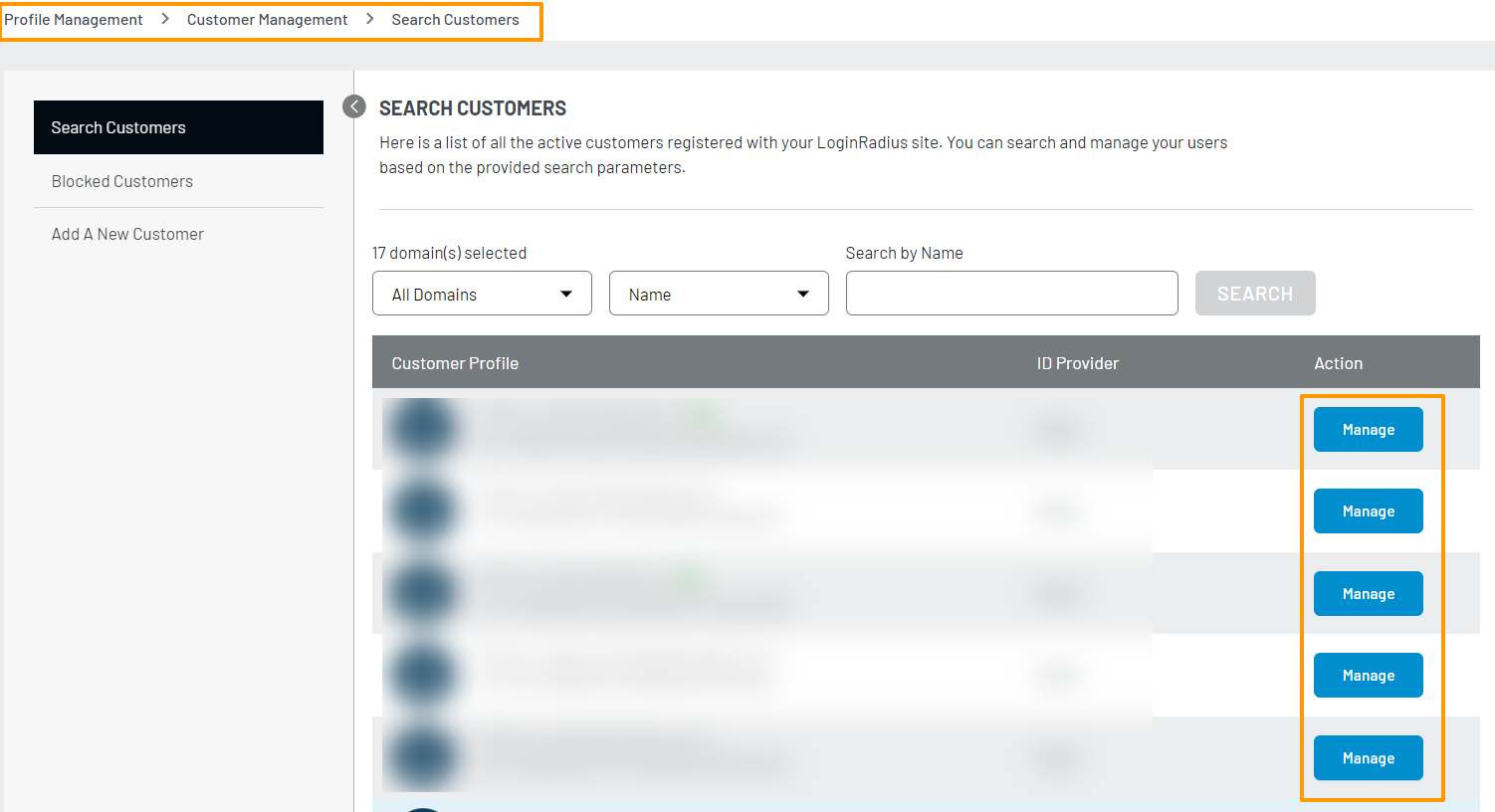
Task: Open Profile Management from the breadcrumb
Action: (x=73, y=19)
